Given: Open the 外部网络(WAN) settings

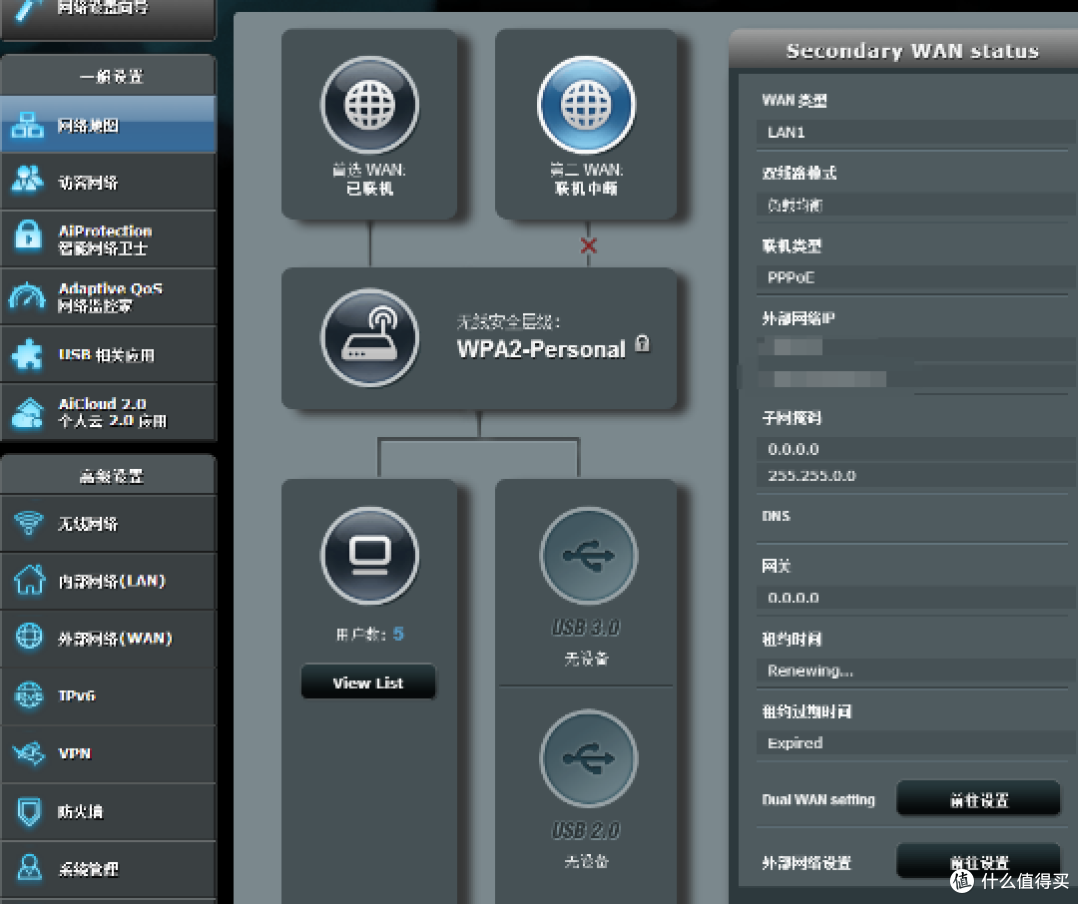Looking at the screenshot, I should [x=108, y=638].
